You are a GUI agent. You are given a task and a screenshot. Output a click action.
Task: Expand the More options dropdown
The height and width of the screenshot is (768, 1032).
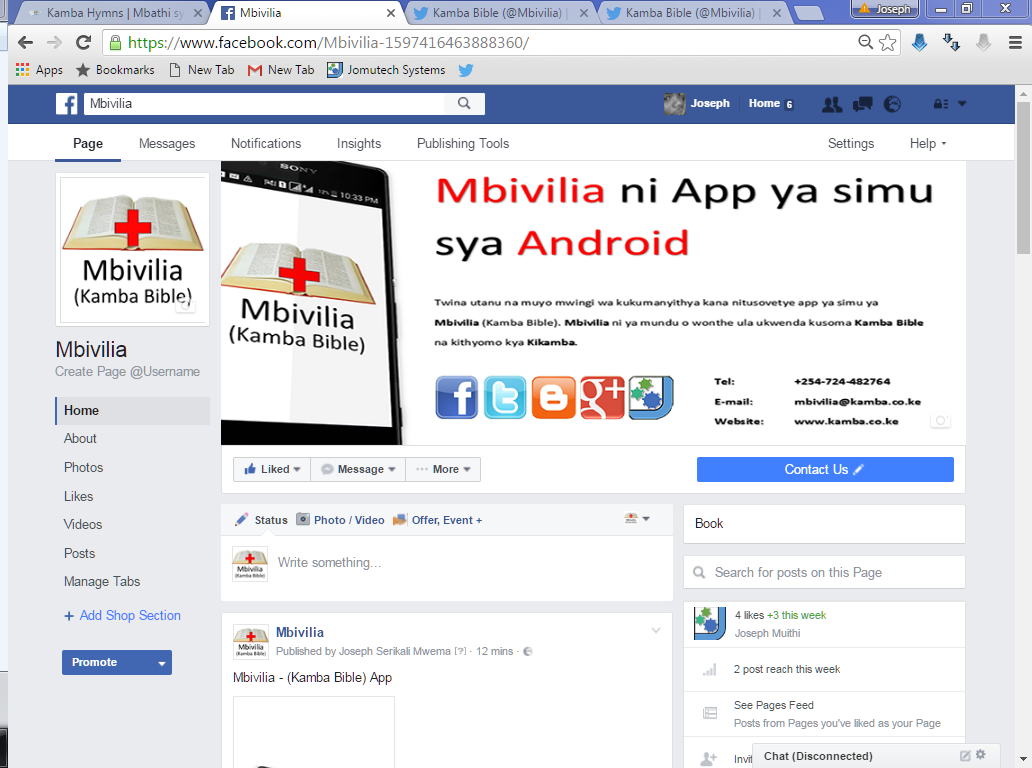coord(442,469)
